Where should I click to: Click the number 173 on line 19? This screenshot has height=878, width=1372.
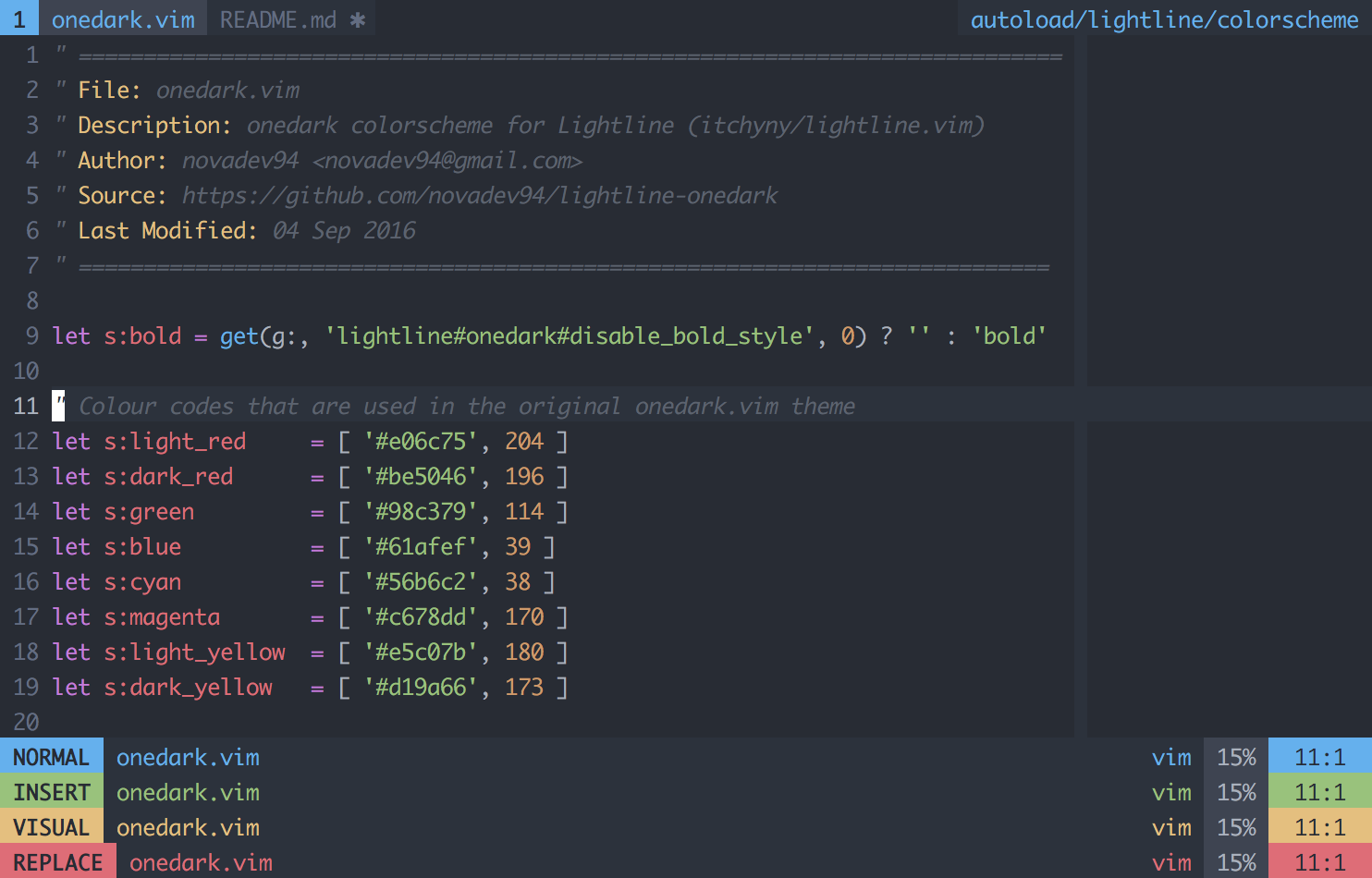524,687
